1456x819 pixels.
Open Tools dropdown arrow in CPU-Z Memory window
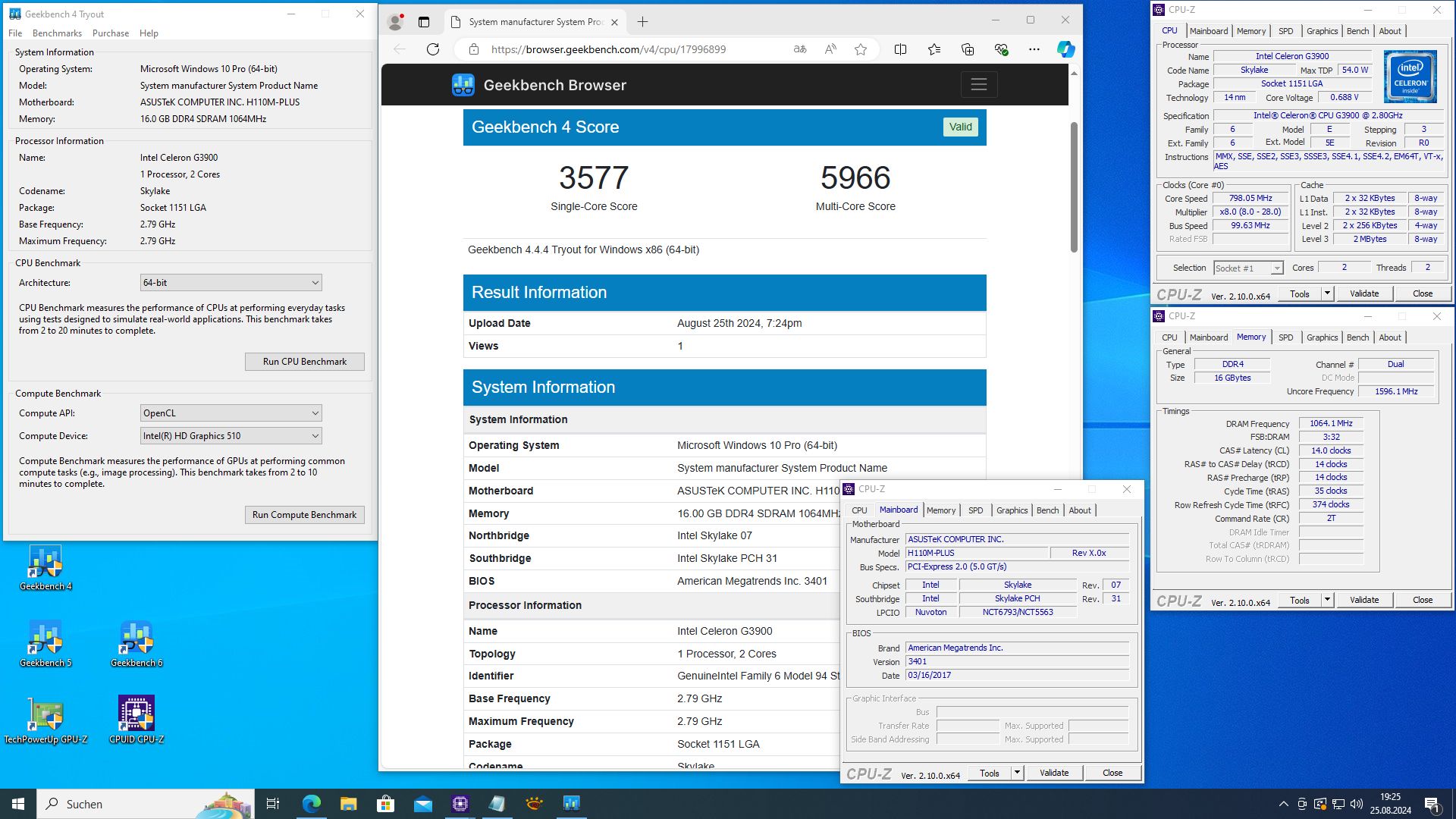pyautogui.click(x=1327, y=600)
